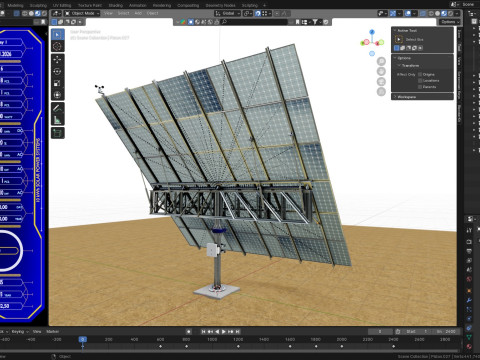This screenshot has width=480, height=360.
Task: Open the Object Data green triangle tab
Action: point(469,337)
